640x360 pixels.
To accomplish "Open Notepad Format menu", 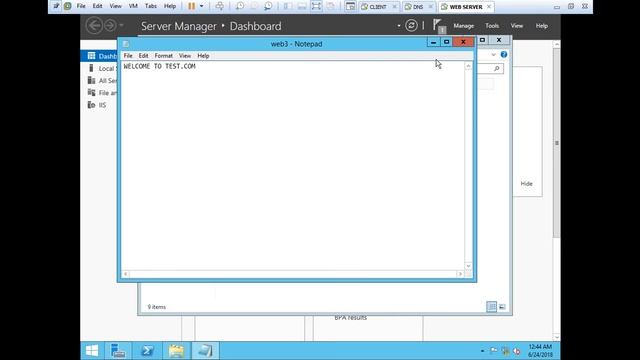I will pos(164,56).
